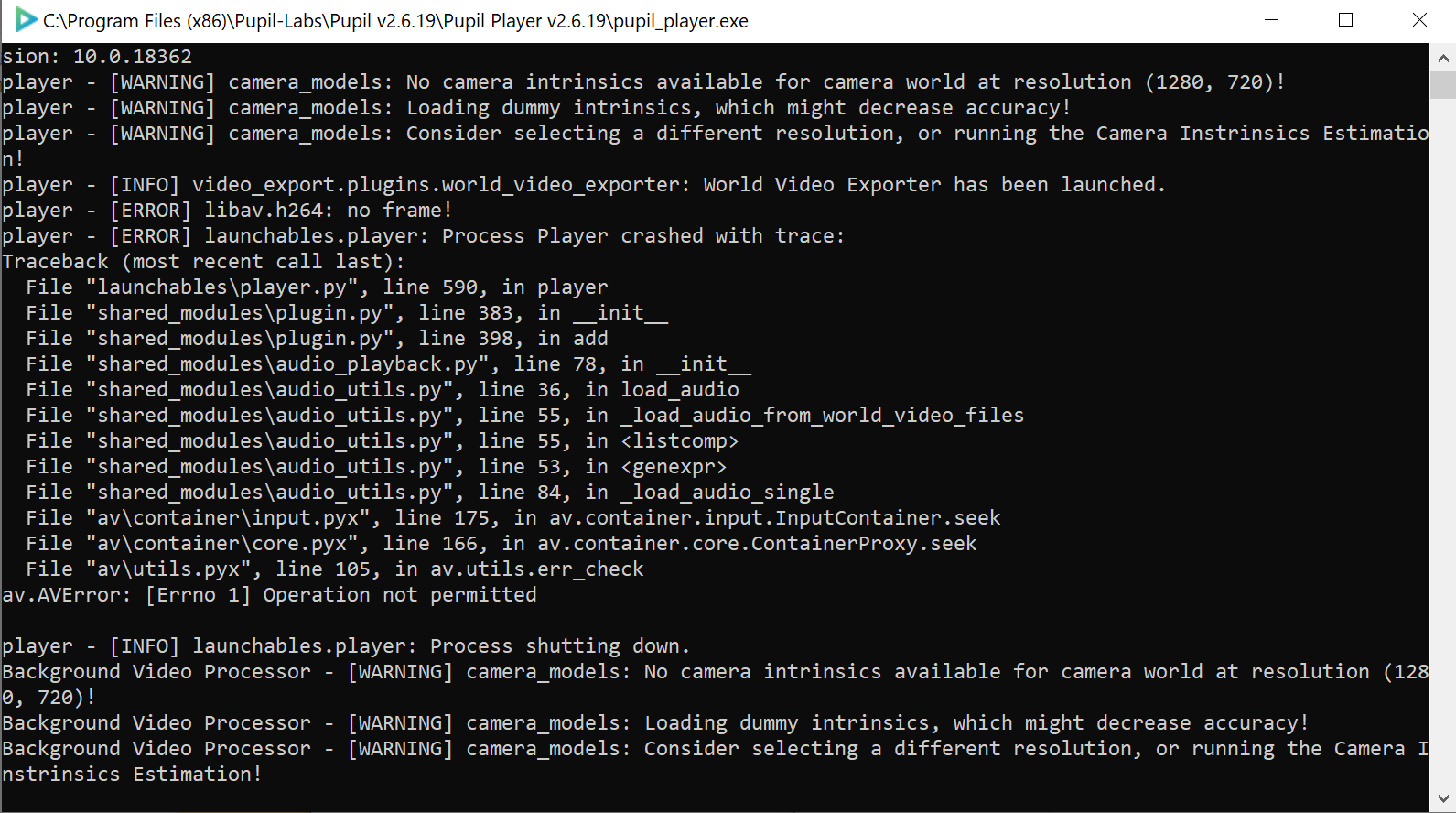Maximize the pupil_player.exe console window
Screen dimensions: 1456x813
click(1345, 20)
